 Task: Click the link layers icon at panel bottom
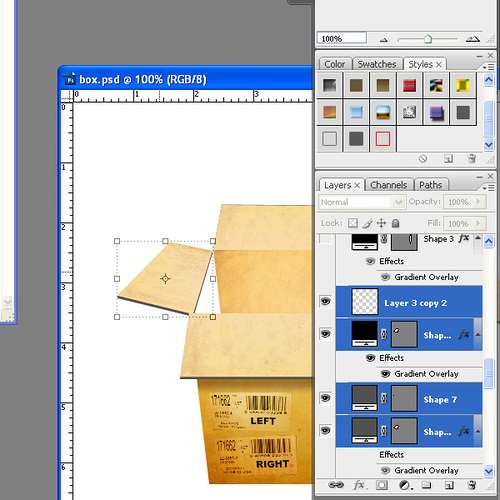click(336, 485)
